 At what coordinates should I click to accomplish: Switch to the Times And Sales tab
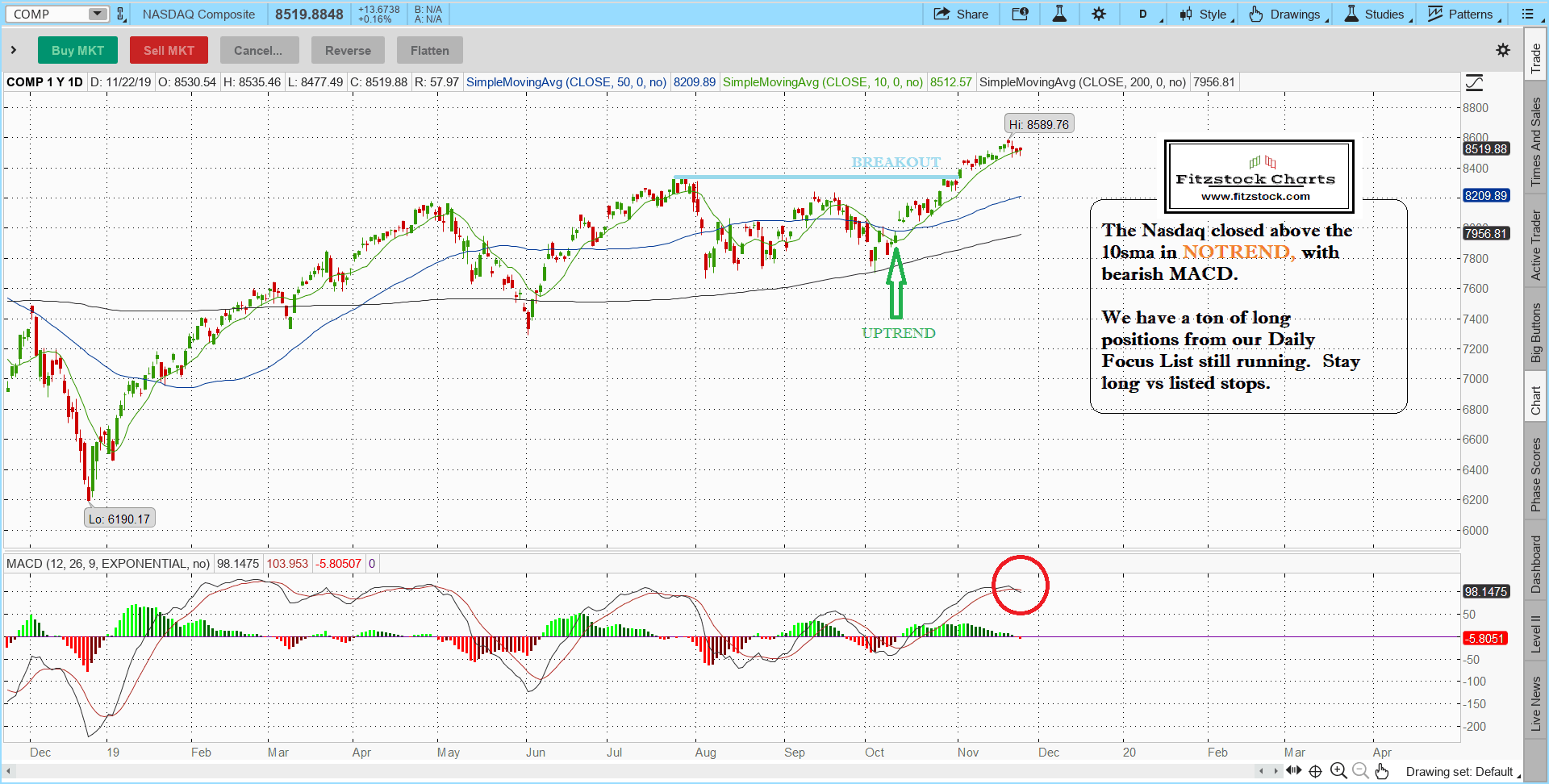1535,142
